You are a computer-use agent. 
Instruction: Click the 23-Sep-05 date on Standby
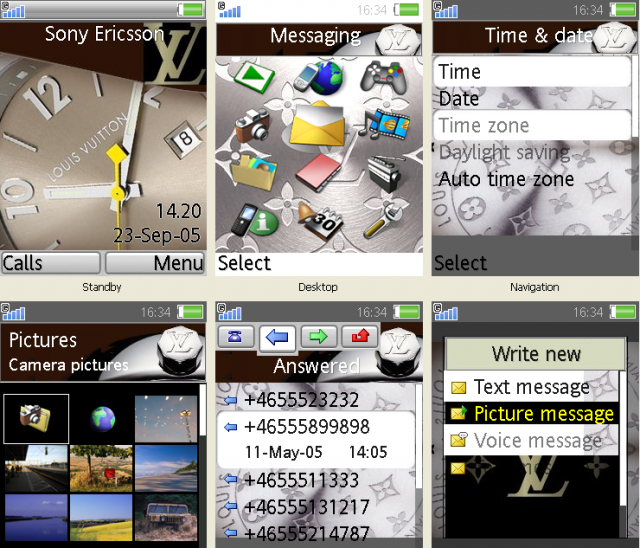coord(157,236)
